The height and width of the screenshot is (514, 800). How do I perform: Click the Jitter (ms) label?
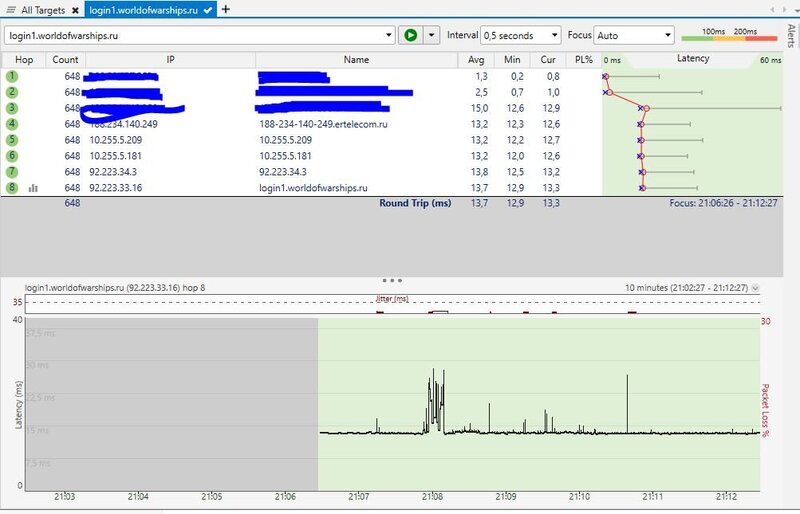392,299
